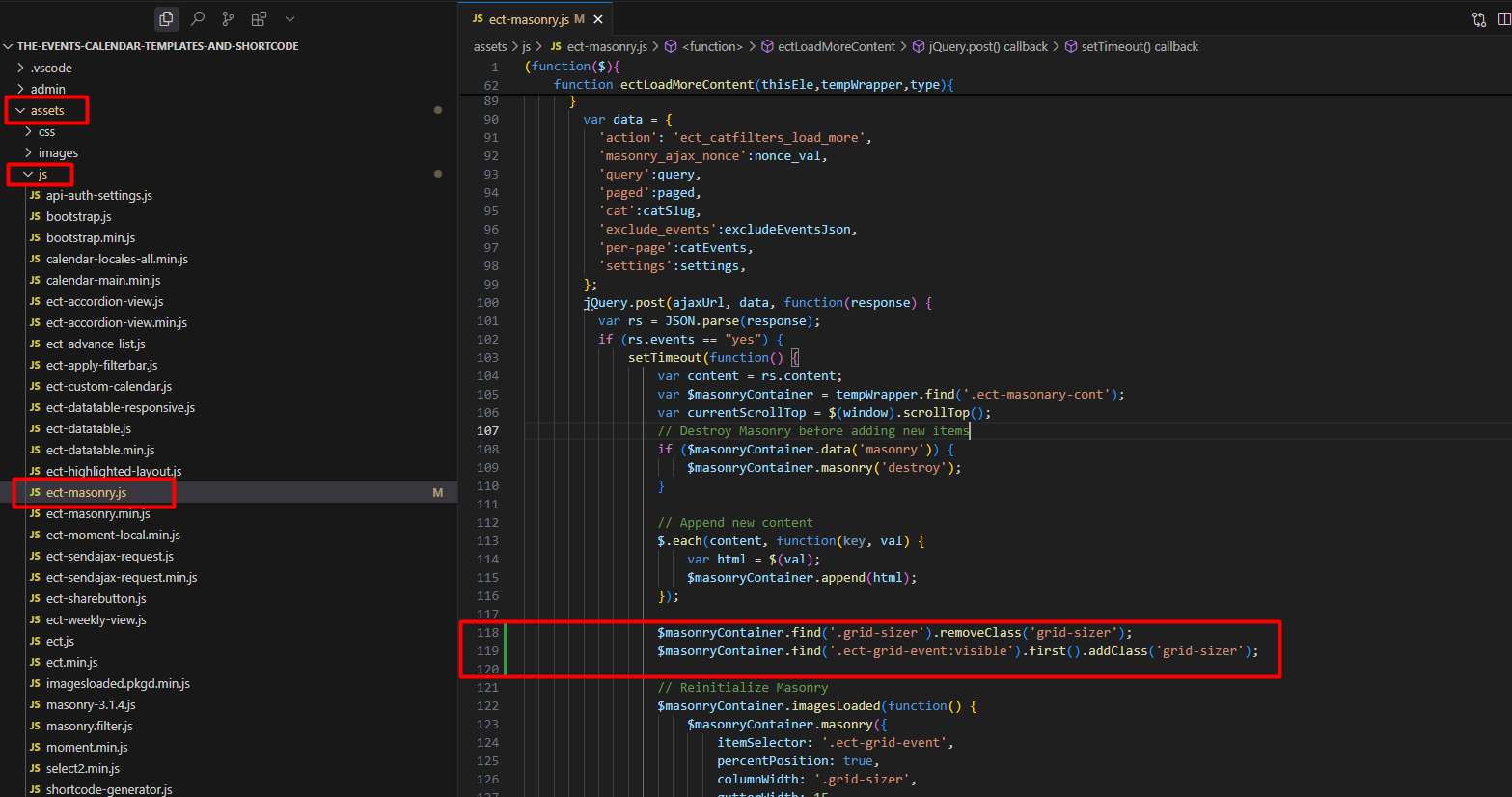Click the '// Reinitialize Masonry' comment line

tap(743, 687)
